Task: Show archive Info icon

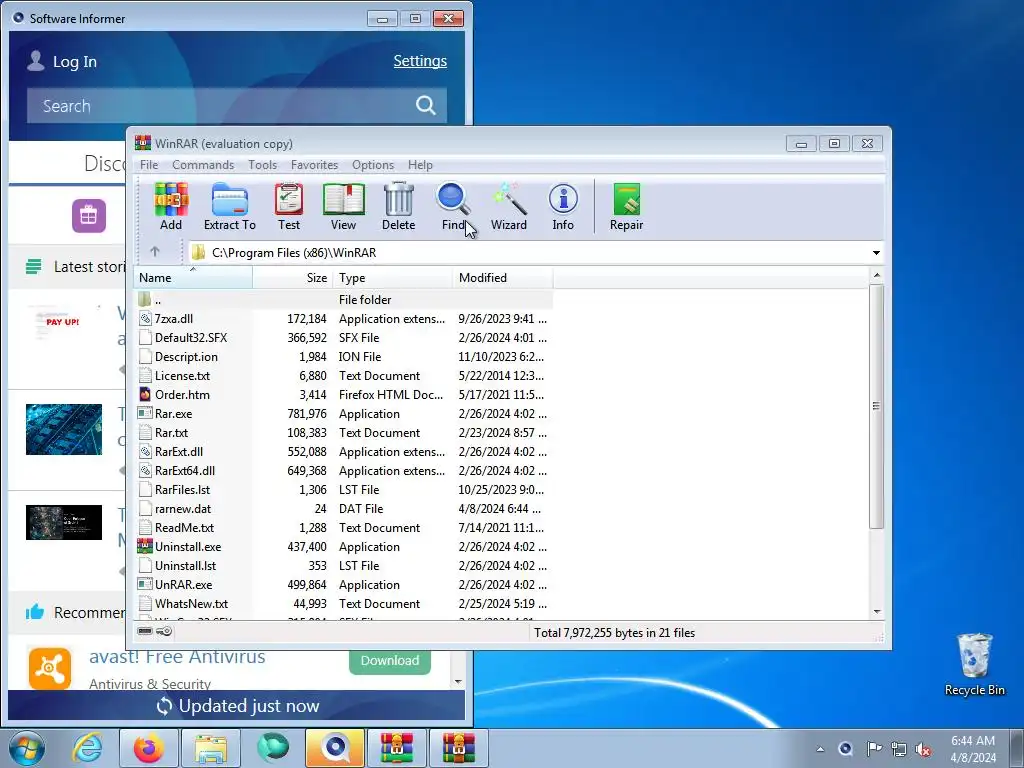Action: point(563,206)
